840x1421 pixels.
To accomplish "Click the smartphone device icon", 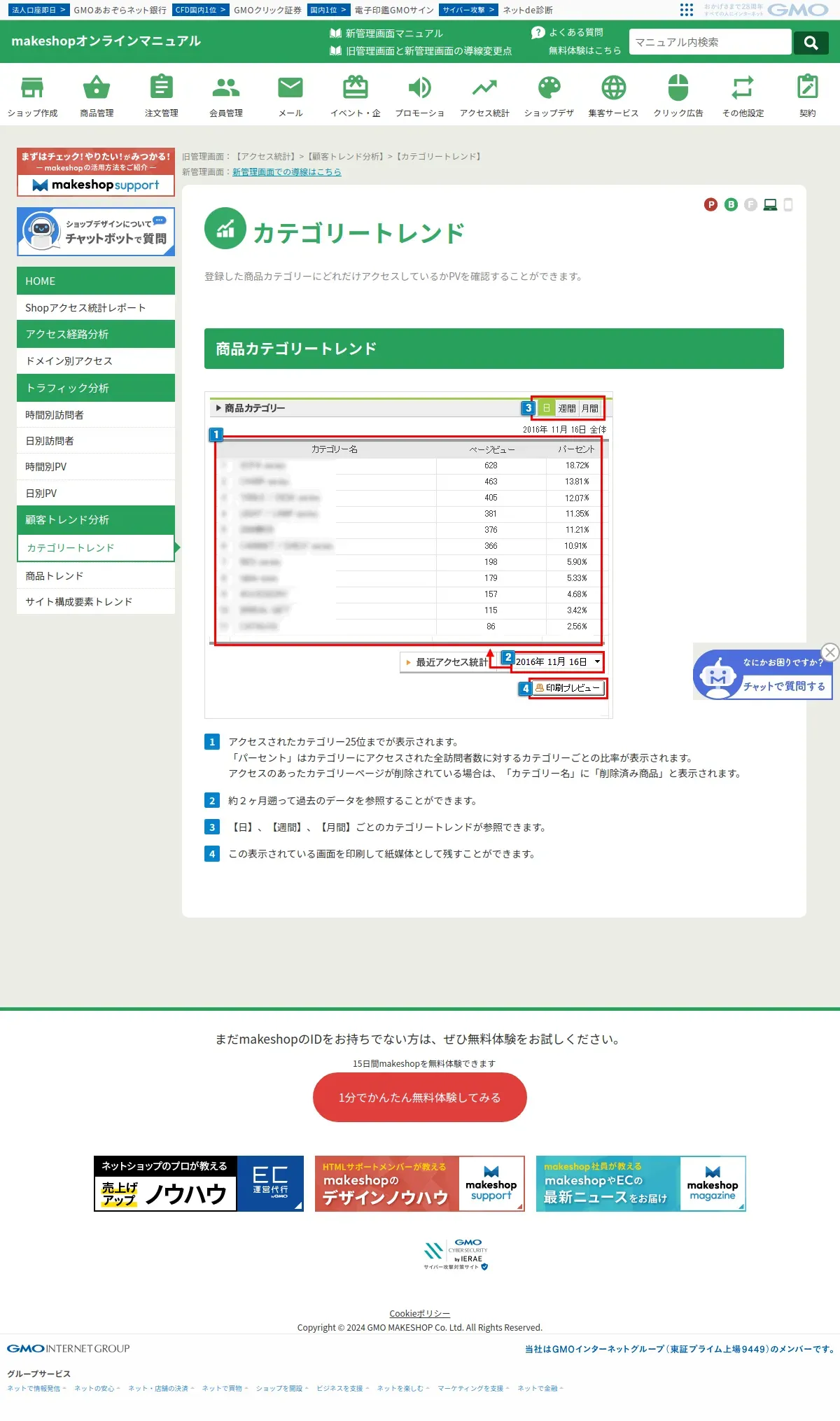I will coord(788,204).
